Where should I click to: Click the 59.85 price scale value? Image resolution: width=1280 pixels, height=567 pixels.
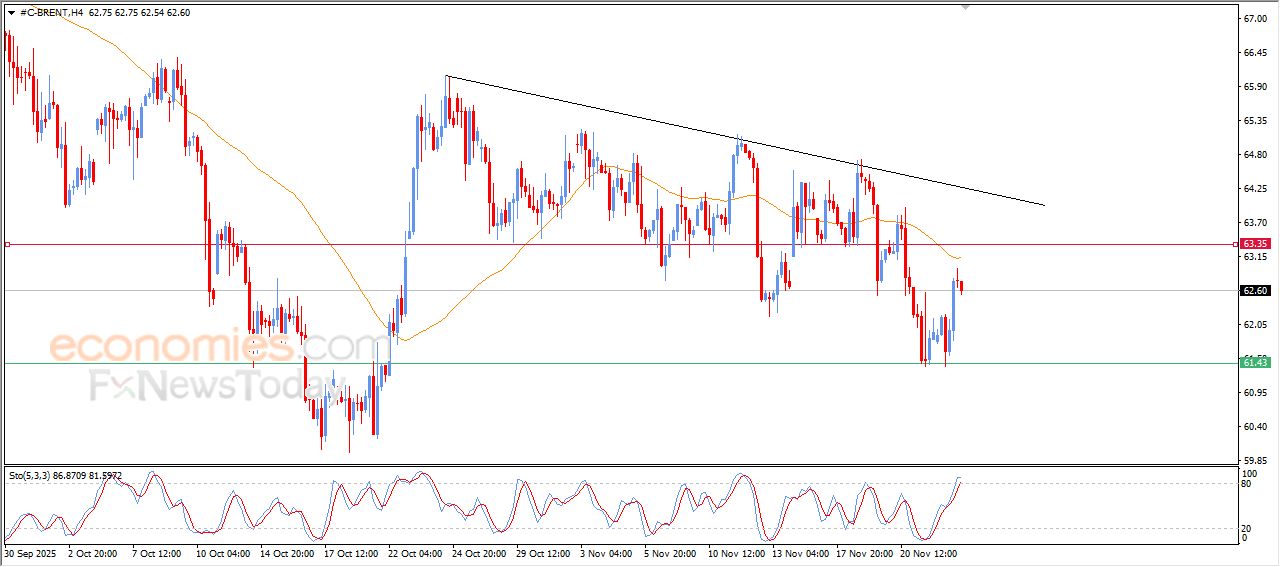1255,461
